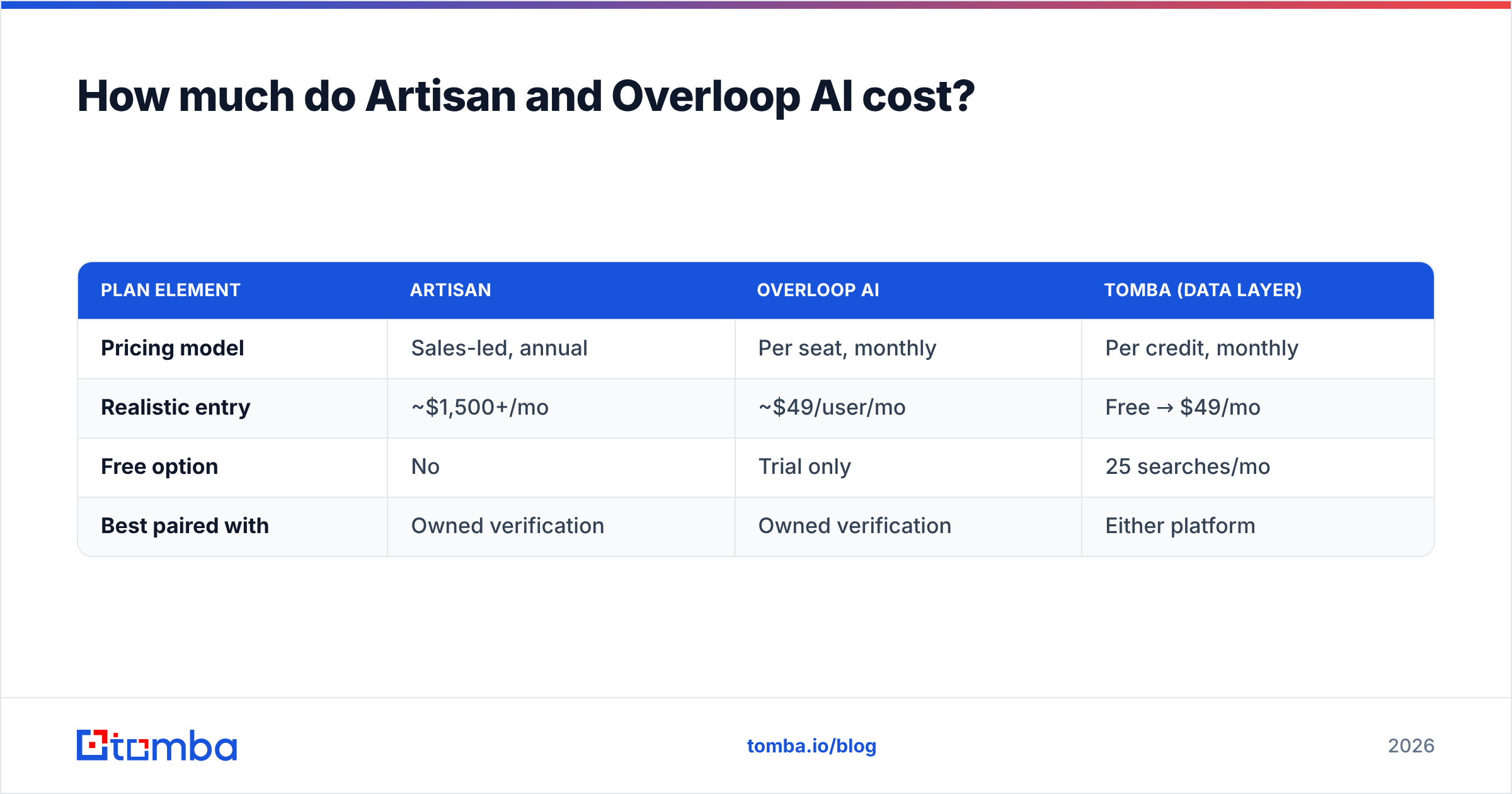The height and width of the screenshot is (794, 1512).
Task: Click the Free → $49/mo value
Action: point(1183,407)
